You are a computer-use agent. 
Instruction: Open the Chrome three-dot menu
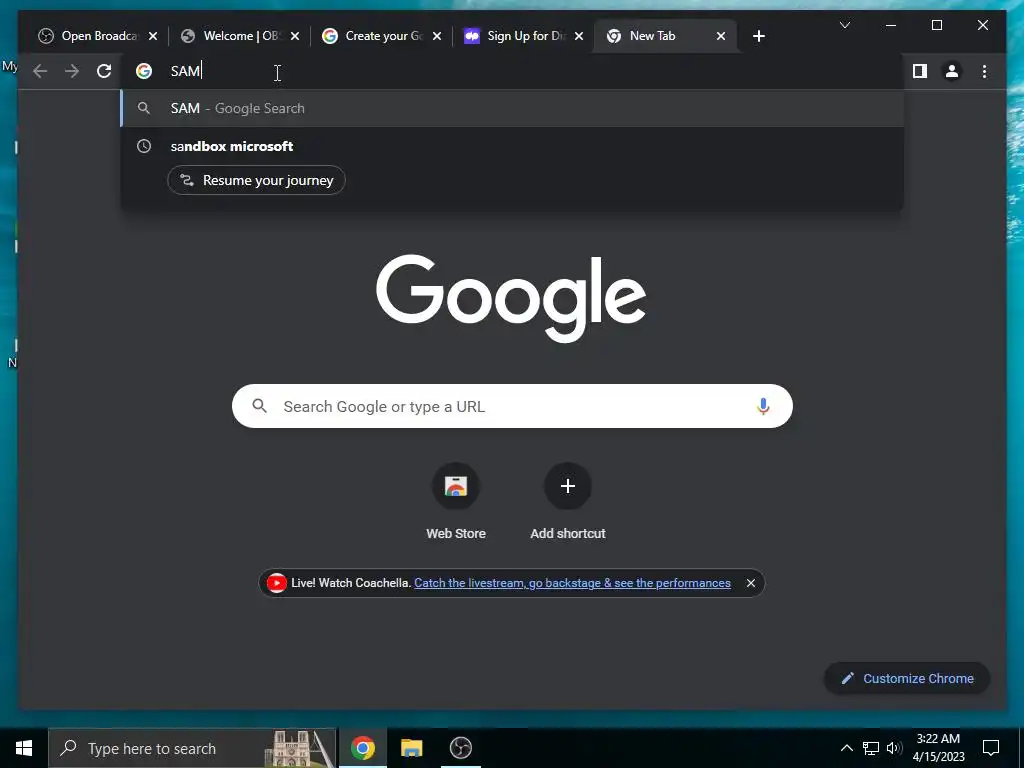[984, 71]
